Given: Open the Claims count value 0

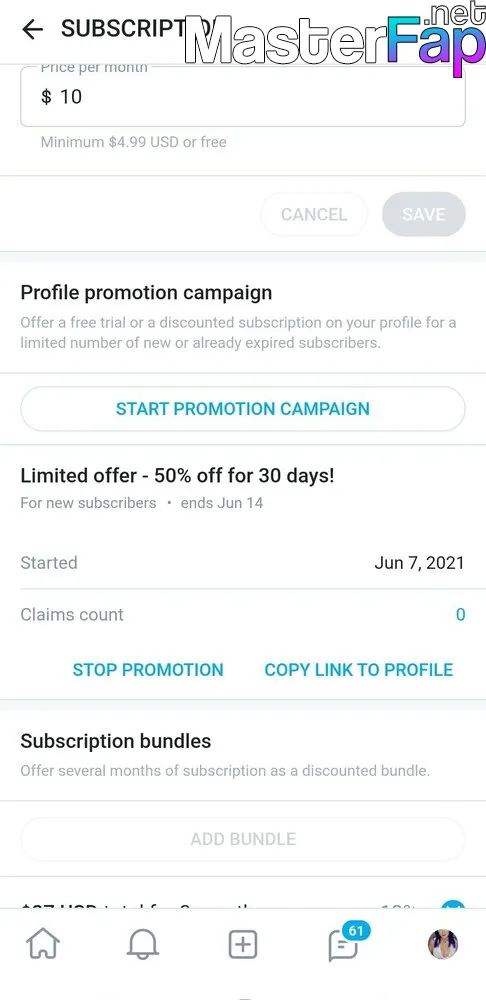Looking at the screenshot, I should pos(460,615).
